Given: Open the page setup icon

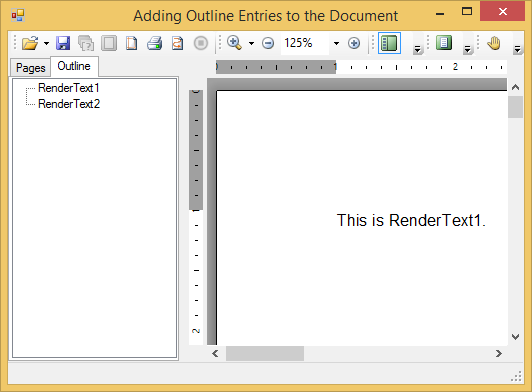Looking at the screenshot, I should click(132, 43).
